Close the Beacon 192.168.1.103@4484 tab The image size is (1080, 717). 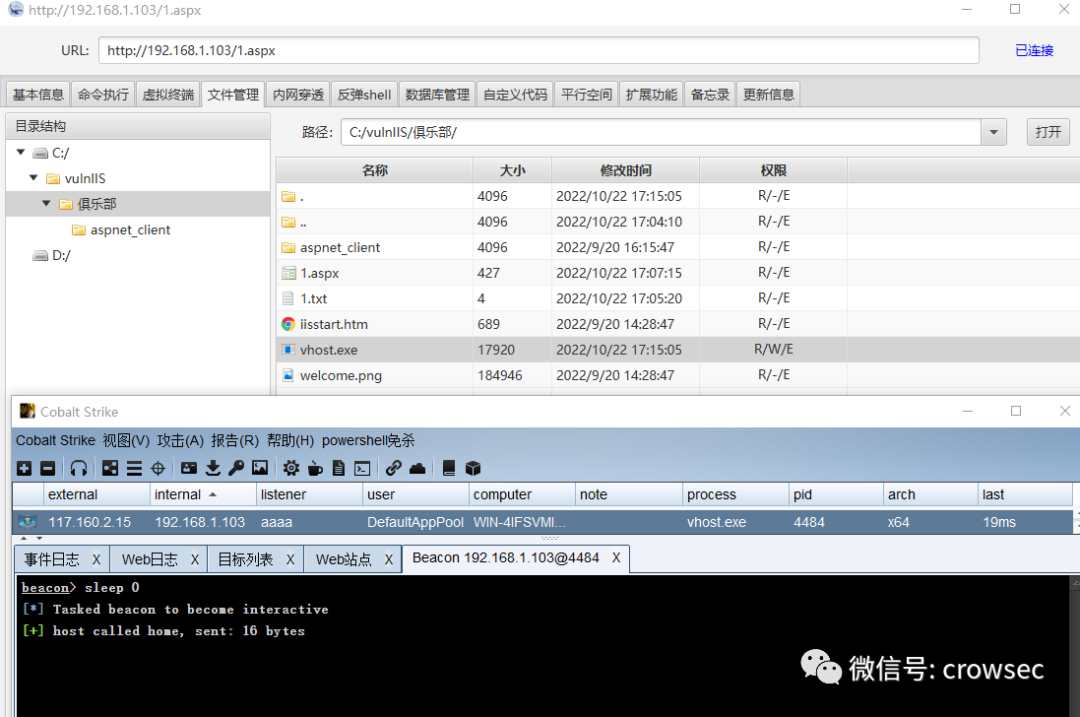pyautogui.click(x=616, y=558)
